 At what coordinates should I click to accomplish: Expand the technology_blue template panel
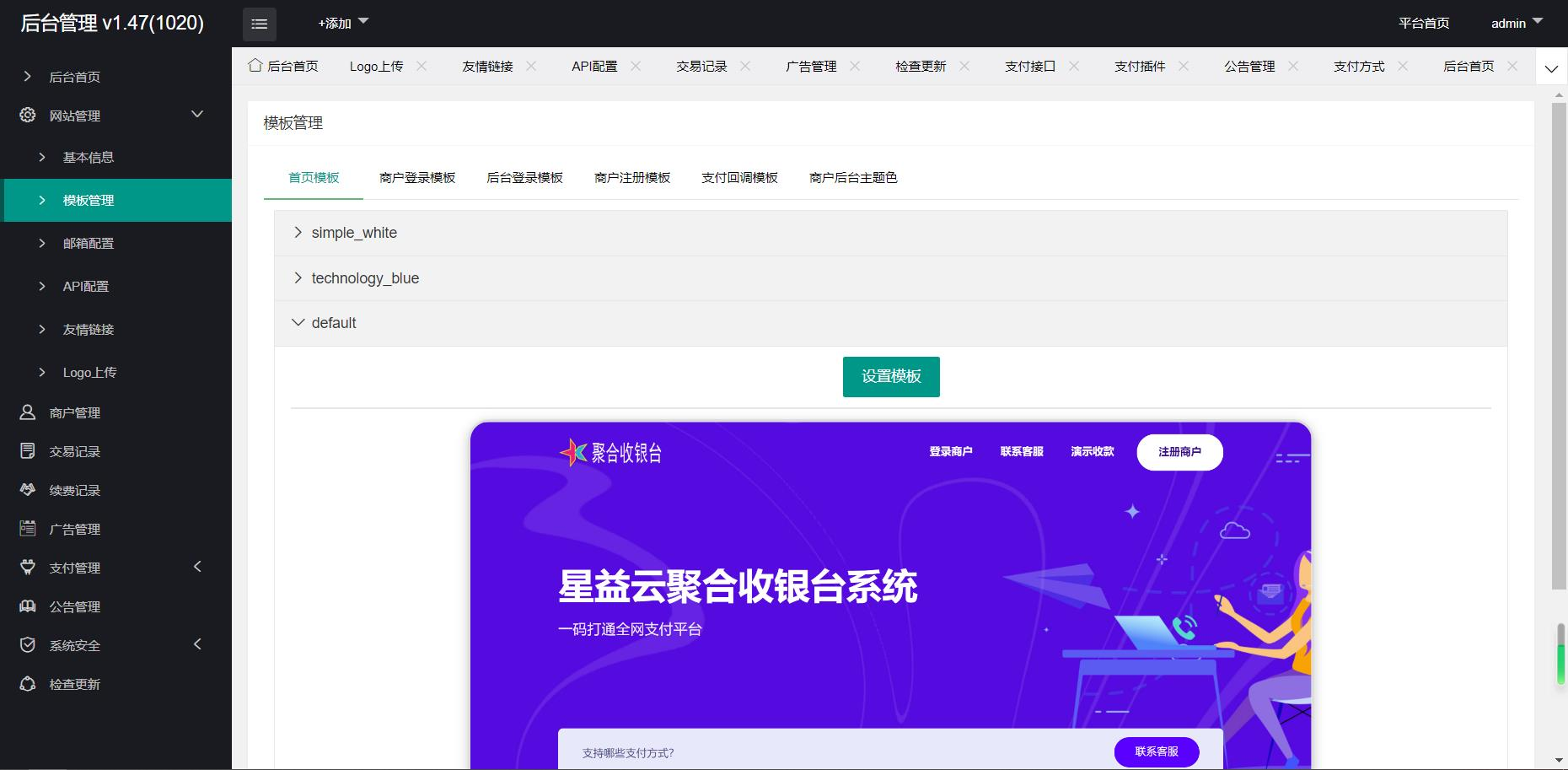tap(365, 278)
